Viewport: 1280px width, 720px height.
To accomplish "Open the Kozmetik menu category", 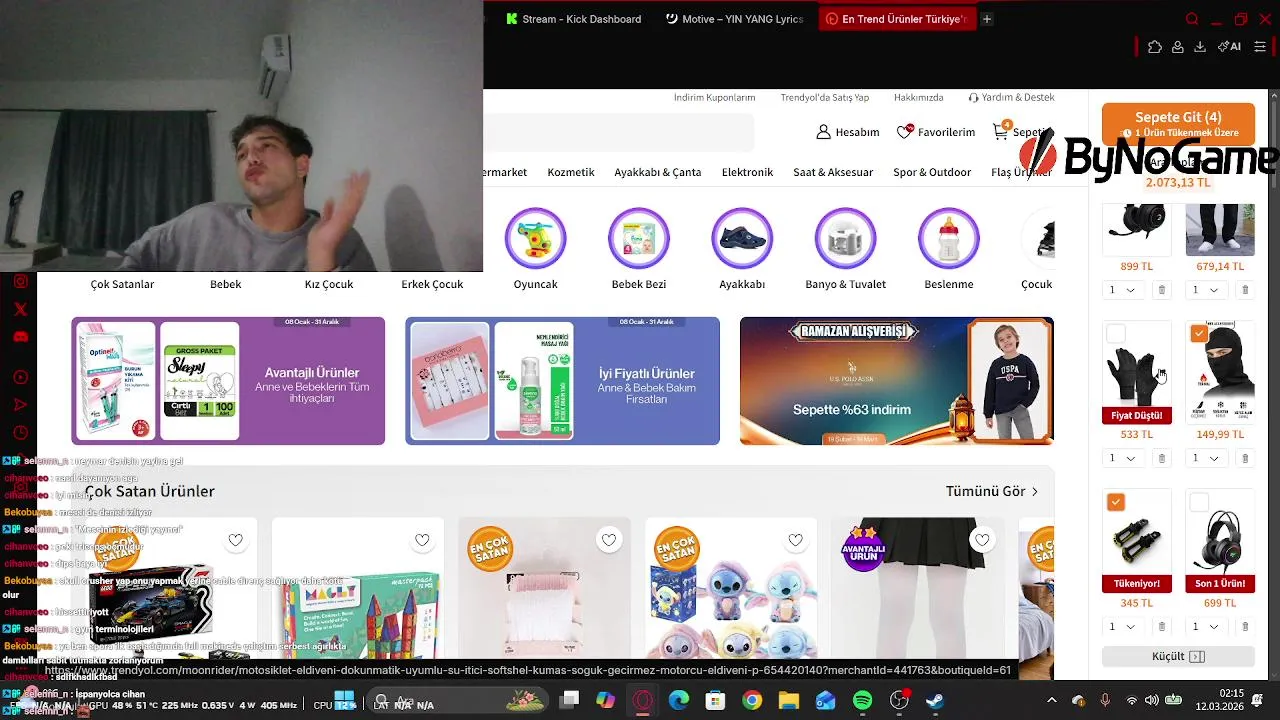I will coord(571,172).
